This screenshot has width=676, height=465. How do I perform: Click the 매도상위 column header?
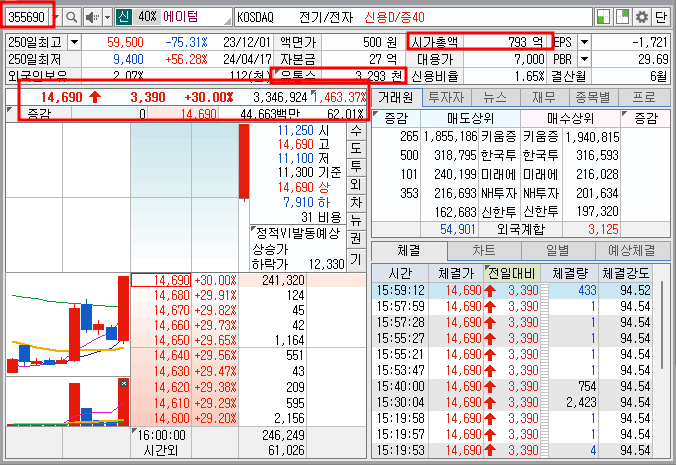click(470, 118)
